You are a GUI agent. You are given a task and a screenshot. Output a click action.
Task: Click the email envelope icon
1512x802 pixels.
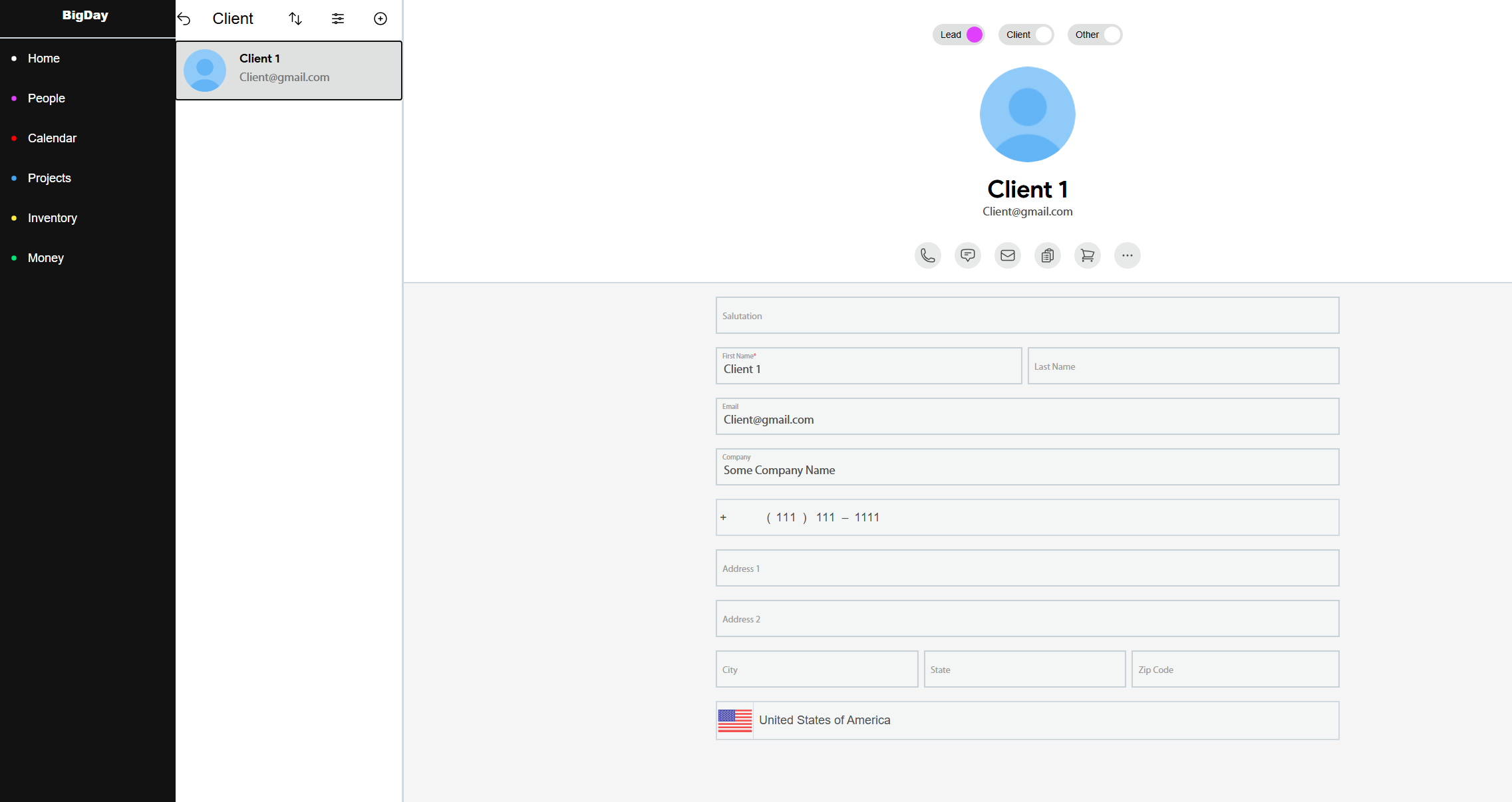click(1008, 255)
